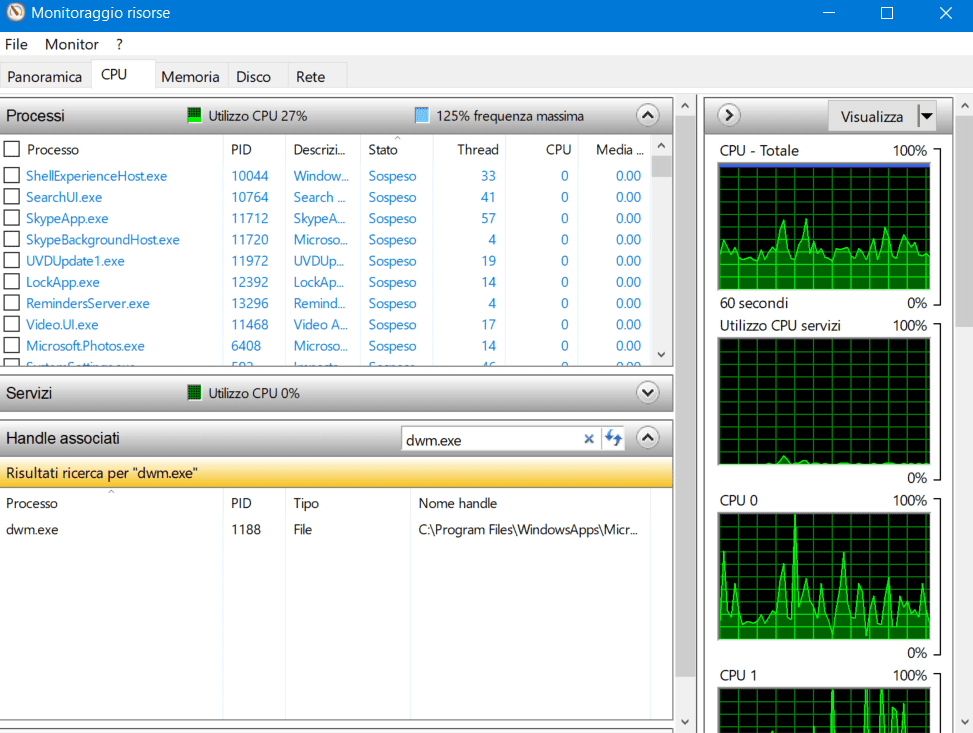Click the handle search input field
This screenshot has width=973, height=733.
[490, 439]
